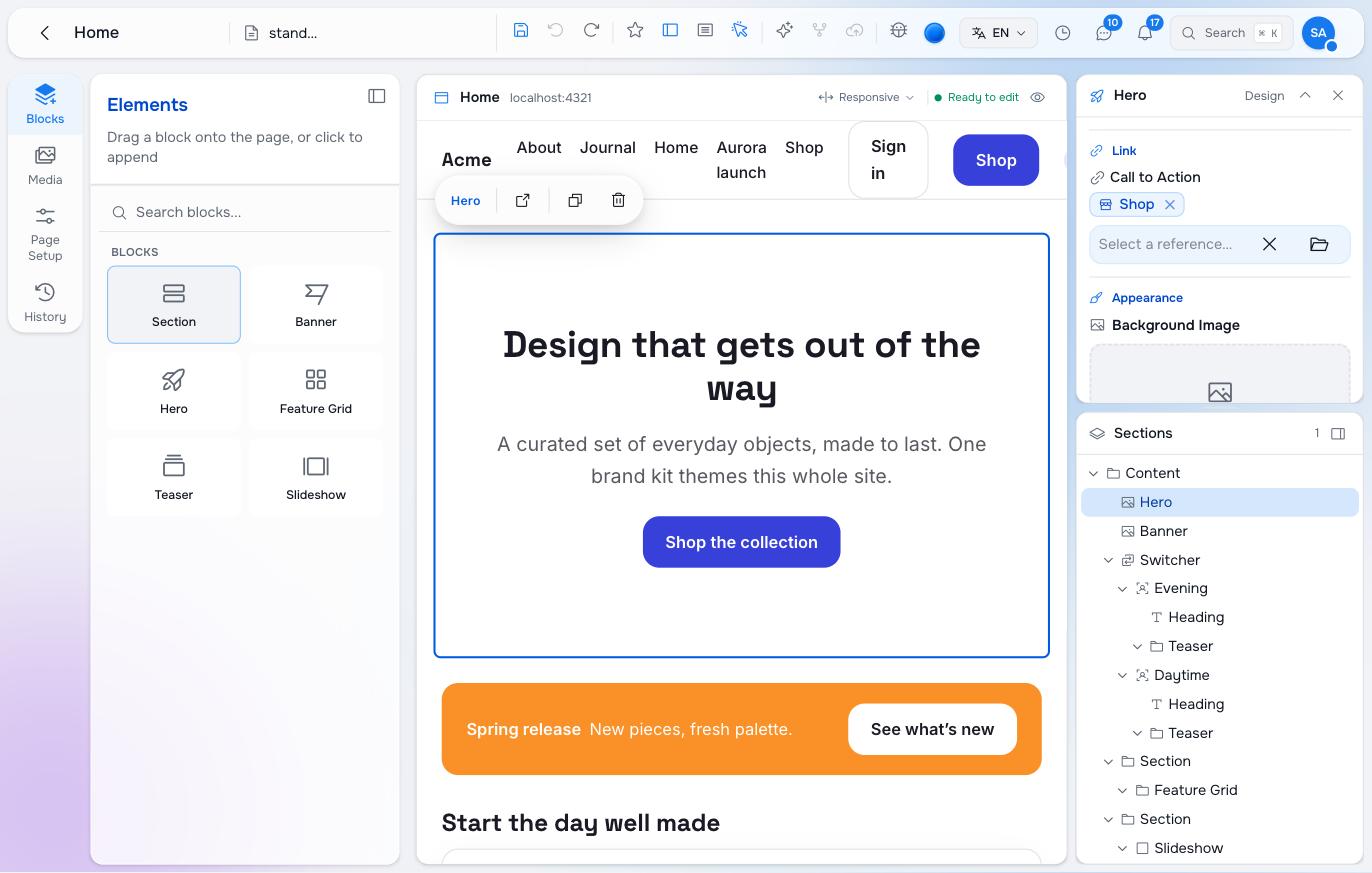Click the redo arrow icon
Image resolution: width=1372 pixels, height=873 pixels.
click(591, 31)
